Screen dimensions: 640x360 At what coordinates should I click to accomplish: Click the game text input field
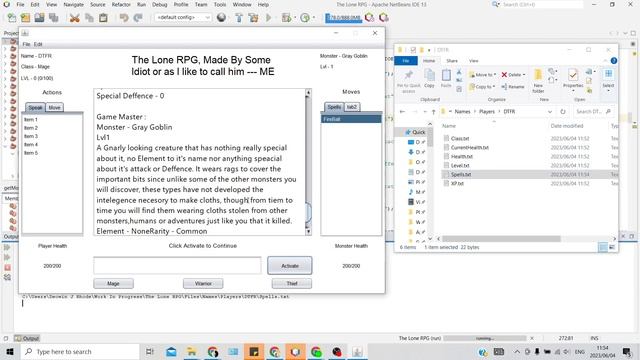(x=177, y=266)
